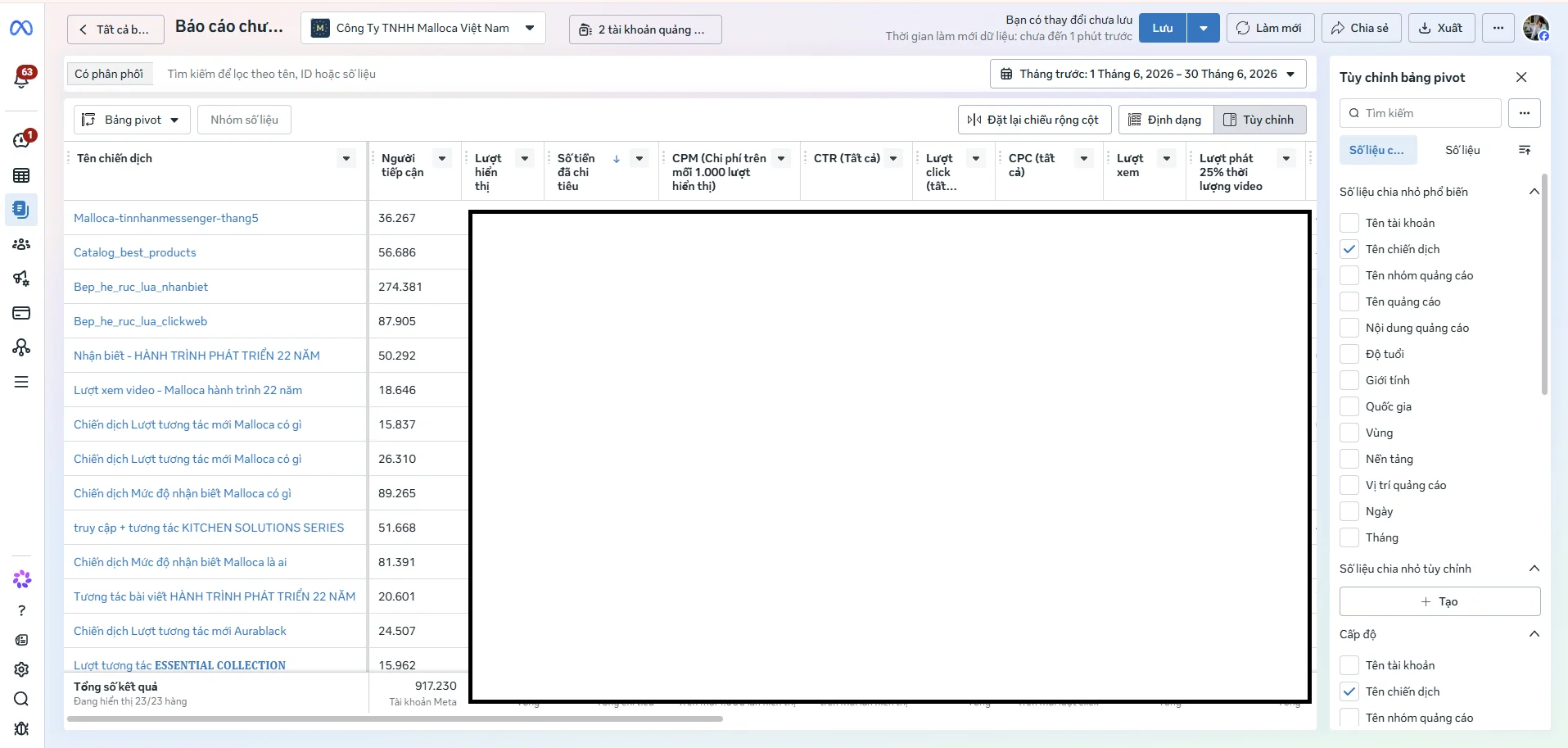Open the 2 tài khoản quảng cáo selector
Viewport: 1568px width, 748px height.
(x=645, y=29)
